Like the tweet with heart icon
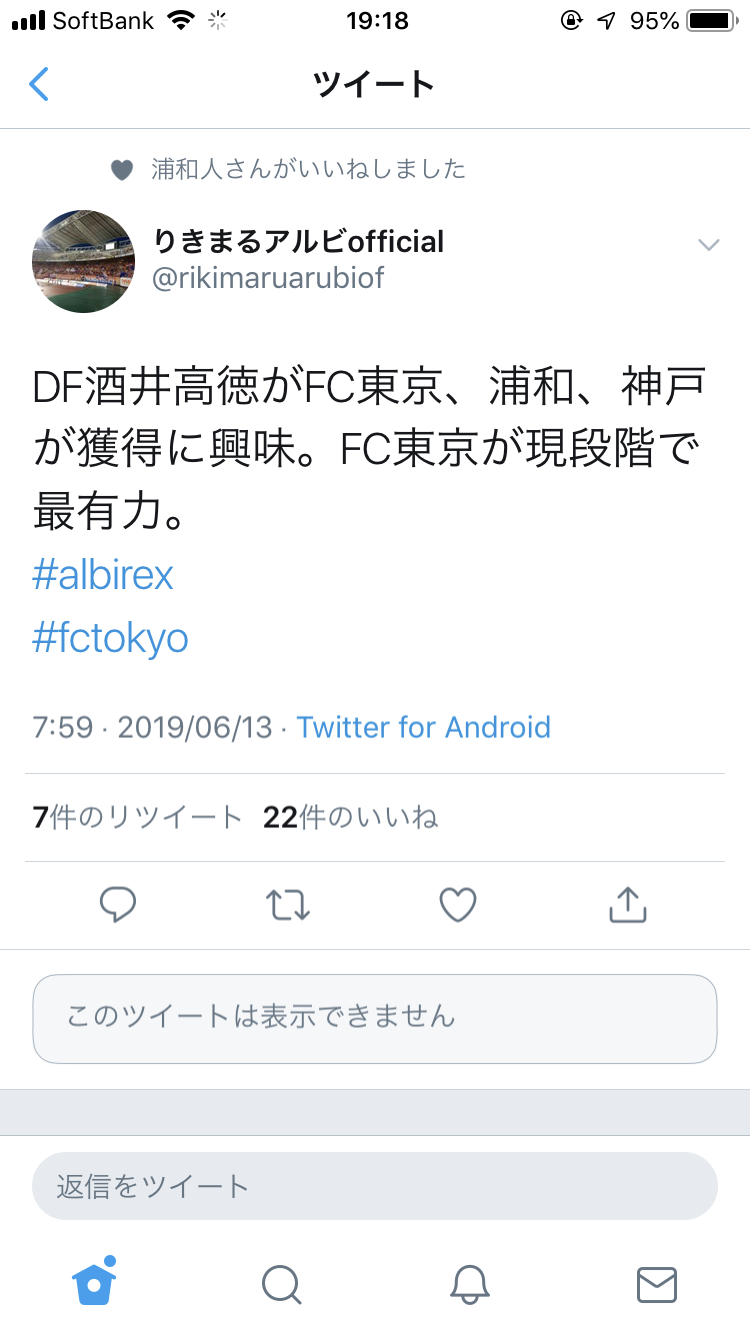This screenshot has height=1334, width=750. point(457,905)
